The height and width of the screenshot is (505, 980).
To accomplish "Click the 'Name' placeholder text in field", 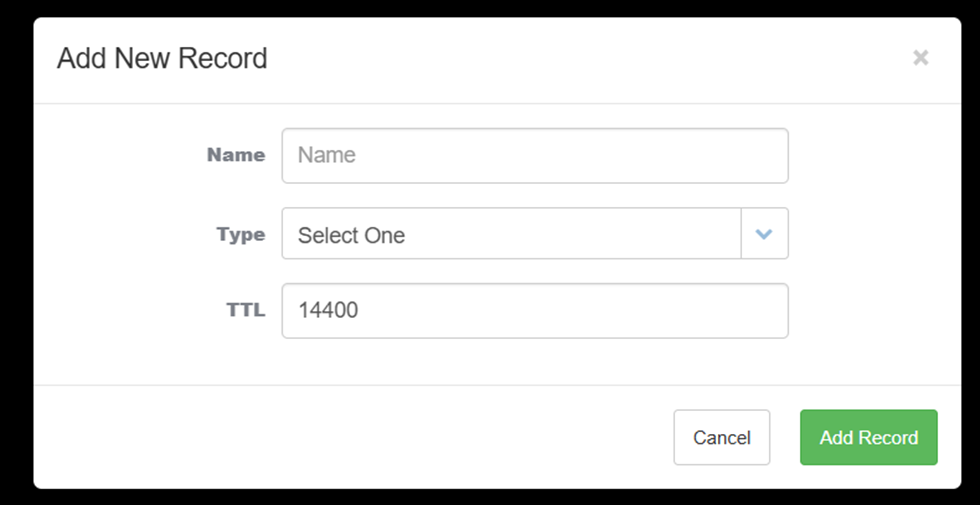I will coord(327,156).
